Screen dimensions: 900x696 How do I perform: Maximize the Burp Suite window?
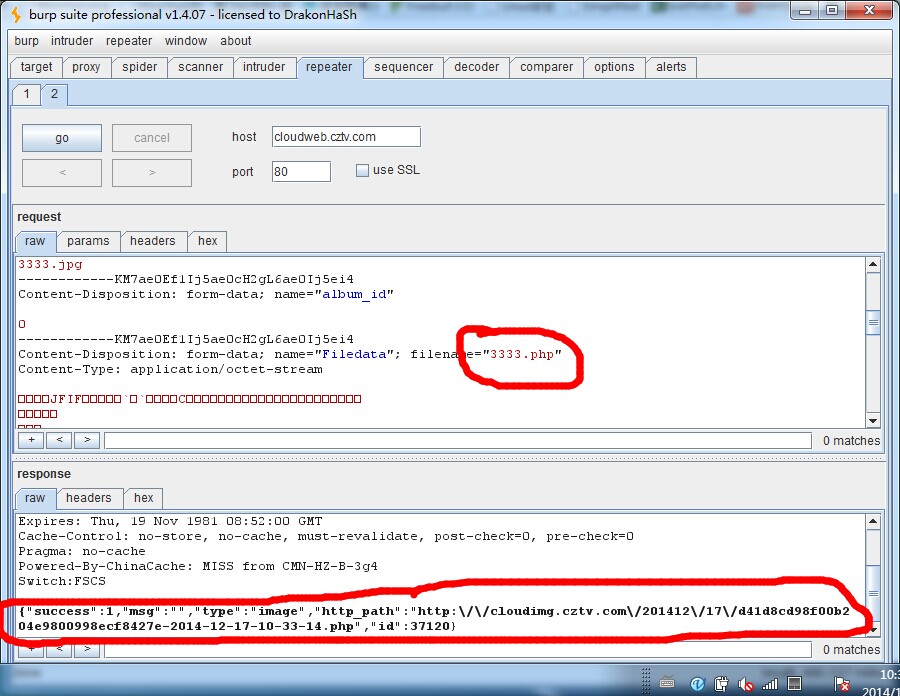(x=832, y=11)
